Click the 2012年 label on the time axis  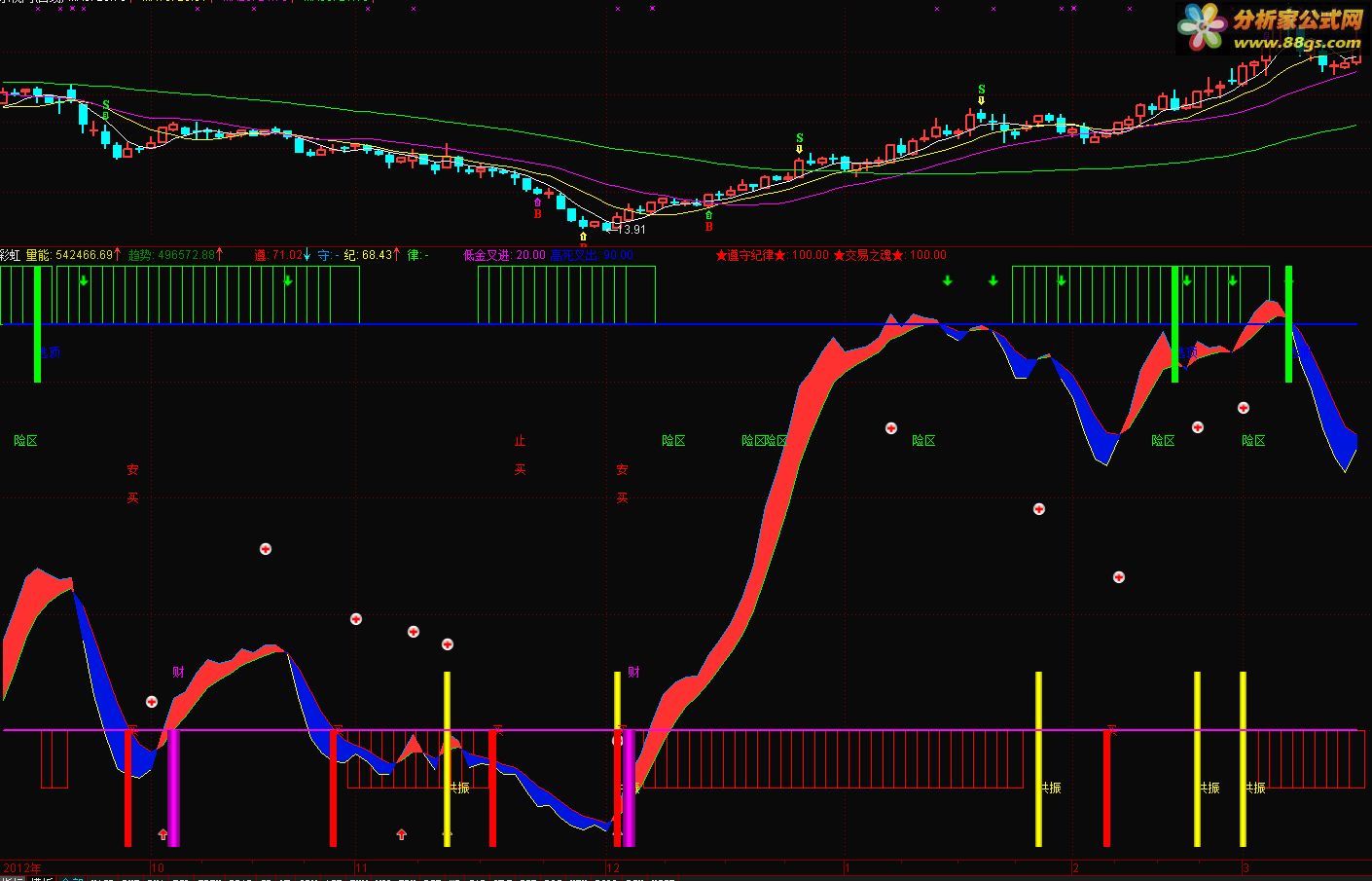(x=22, y=867)
